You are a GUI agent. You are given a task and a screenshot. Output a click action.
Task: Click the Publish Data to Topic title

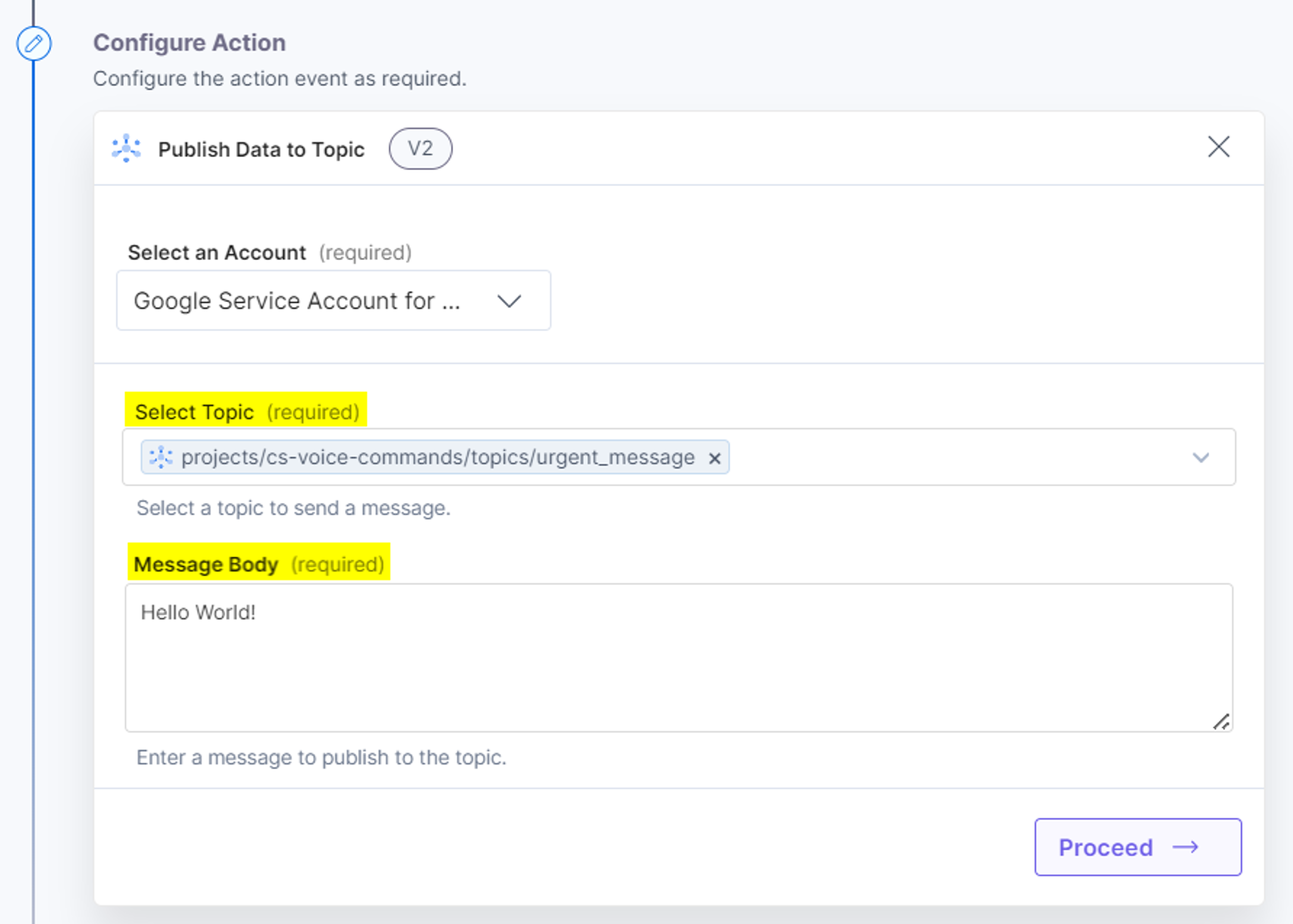[261, 150]
